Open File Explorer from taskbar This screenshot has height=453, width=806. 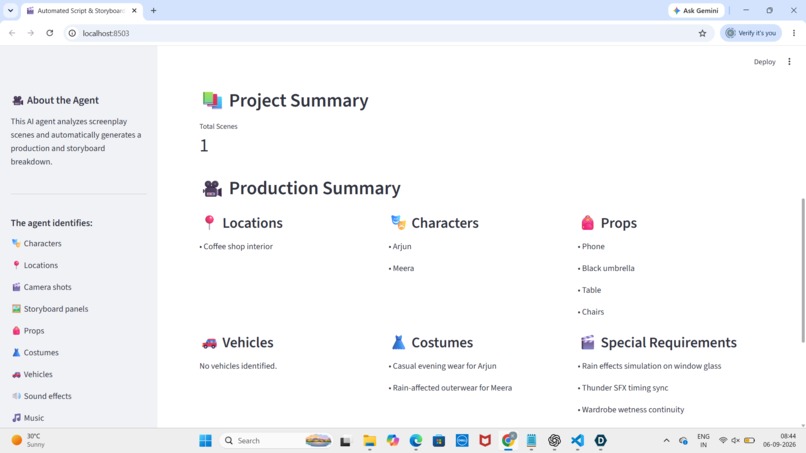click(x=370, y=441)
